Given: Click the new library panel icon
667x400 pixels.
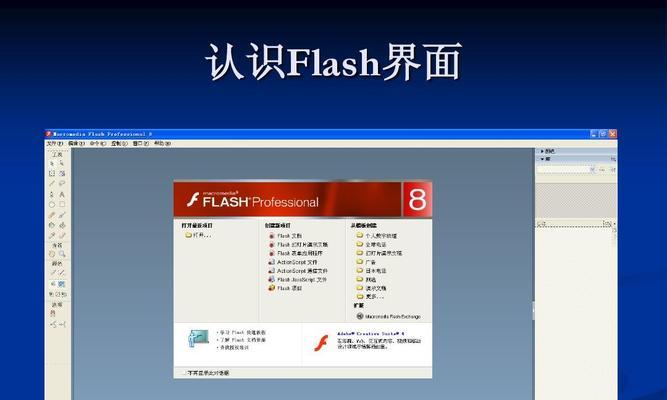Looking at the screenshot, I should (x=613, y=169).
